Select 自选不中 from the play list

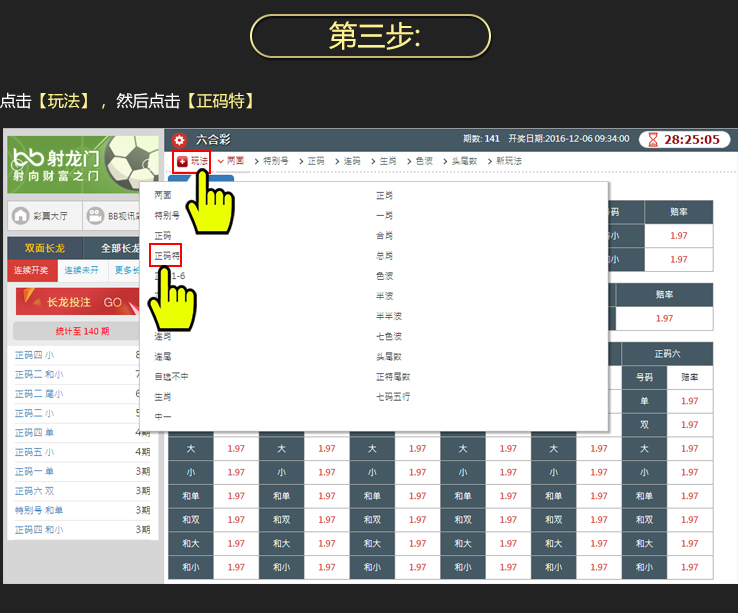171,376
